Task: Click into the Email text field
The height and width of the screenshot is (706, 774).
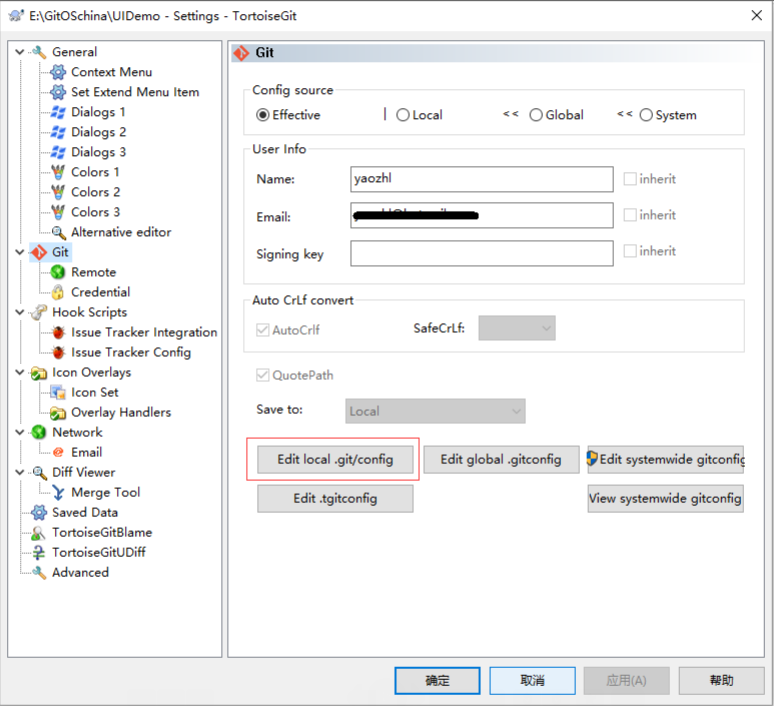Action: click(482, 215)
